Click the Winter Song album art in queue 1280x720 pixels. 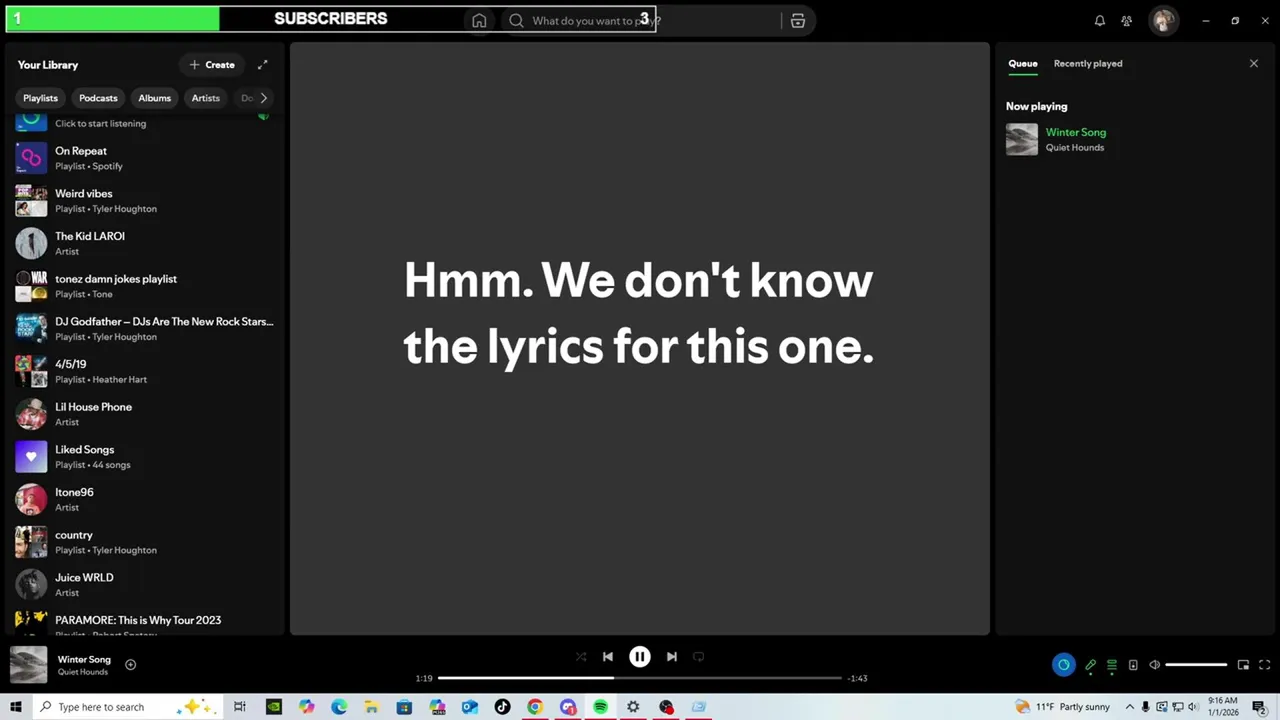click(x=1022, y=139)
